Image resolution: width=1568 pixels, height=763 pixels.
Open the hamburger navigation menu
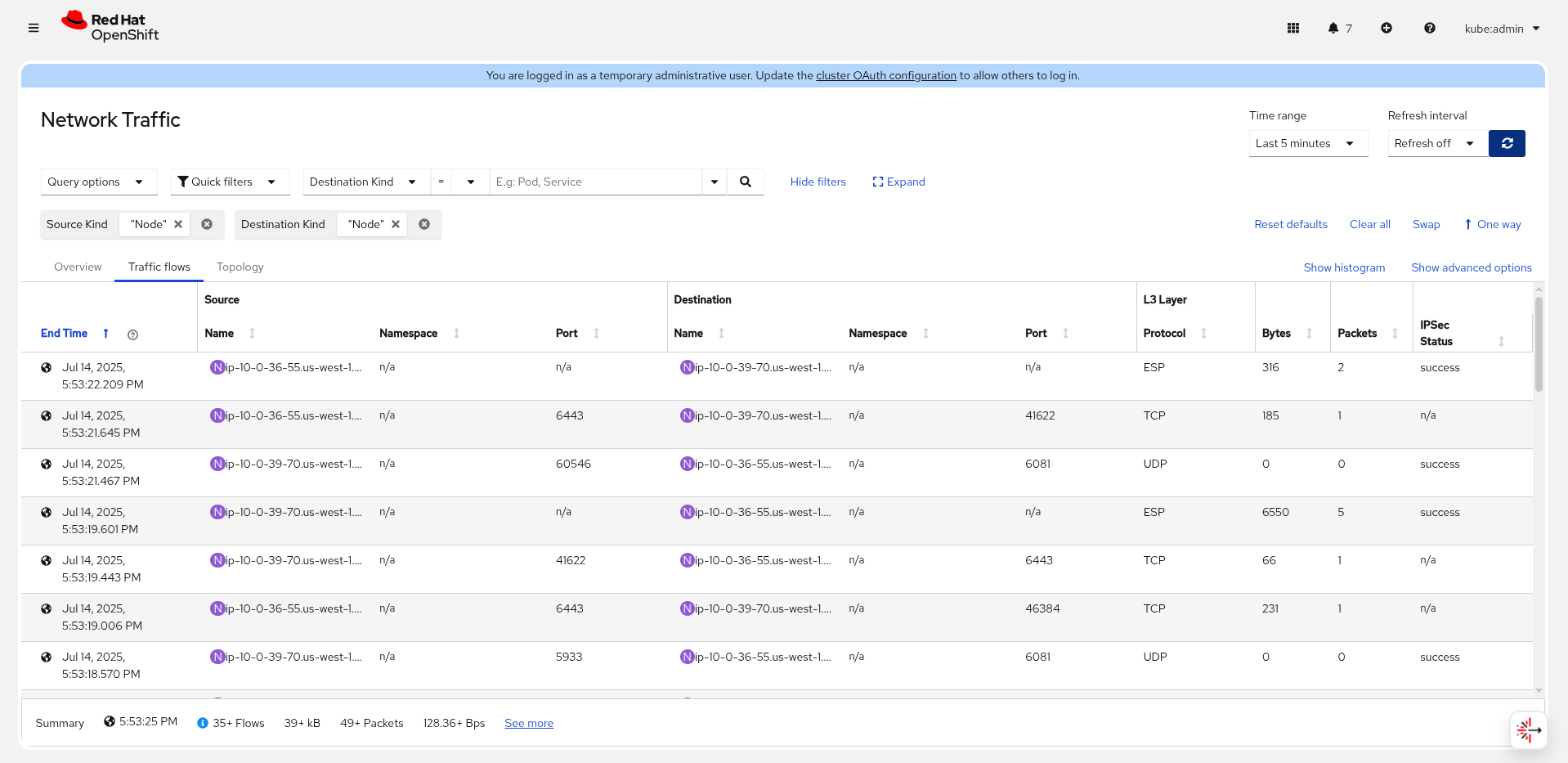(34, 28)
